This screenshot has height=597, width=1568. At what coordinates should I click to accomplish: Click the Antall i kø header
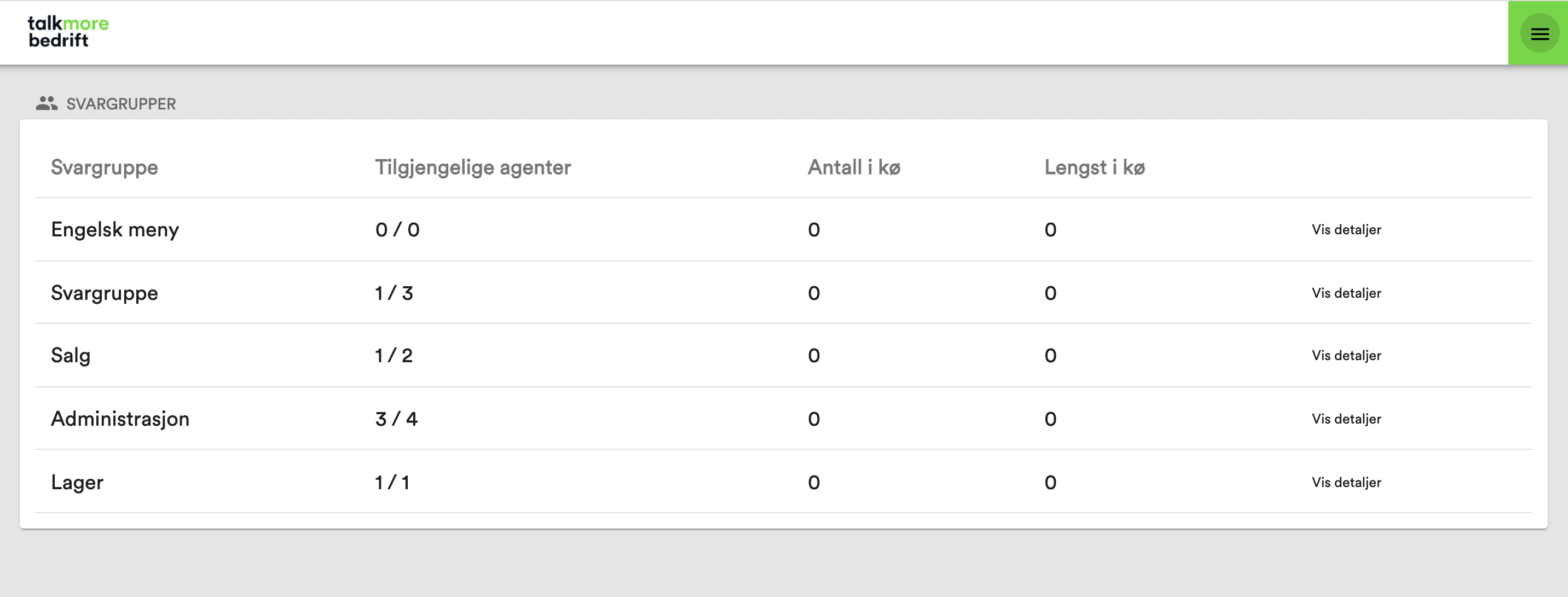tap(853, 167)
